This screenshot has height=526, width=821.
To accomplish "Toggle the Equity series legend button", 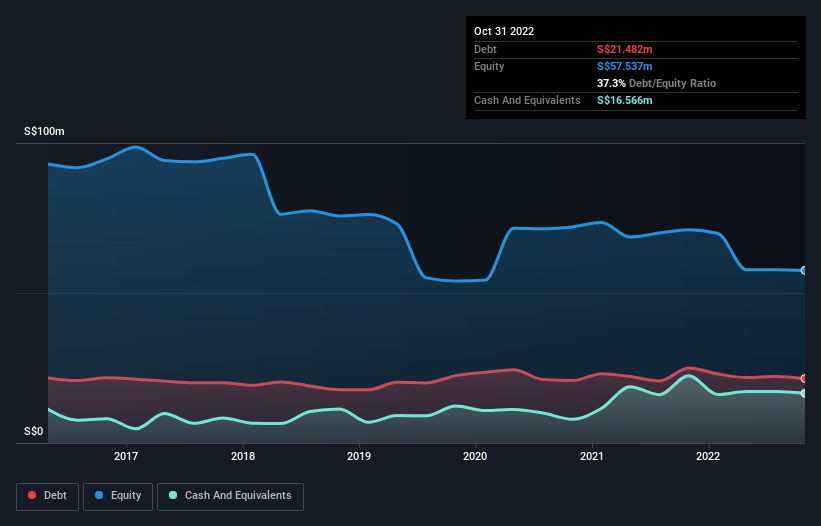I will (x=118, y=496).
